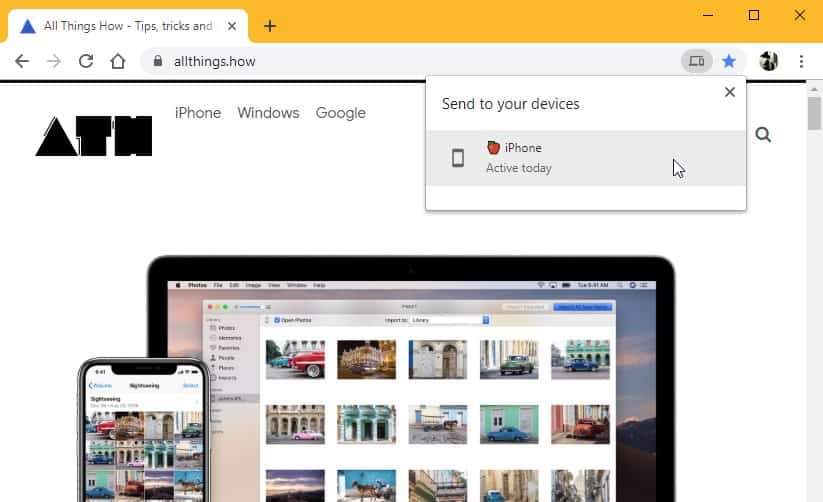823x502 pixels.
Task: Go back to the previous page
Action: (x=22, y=61)
